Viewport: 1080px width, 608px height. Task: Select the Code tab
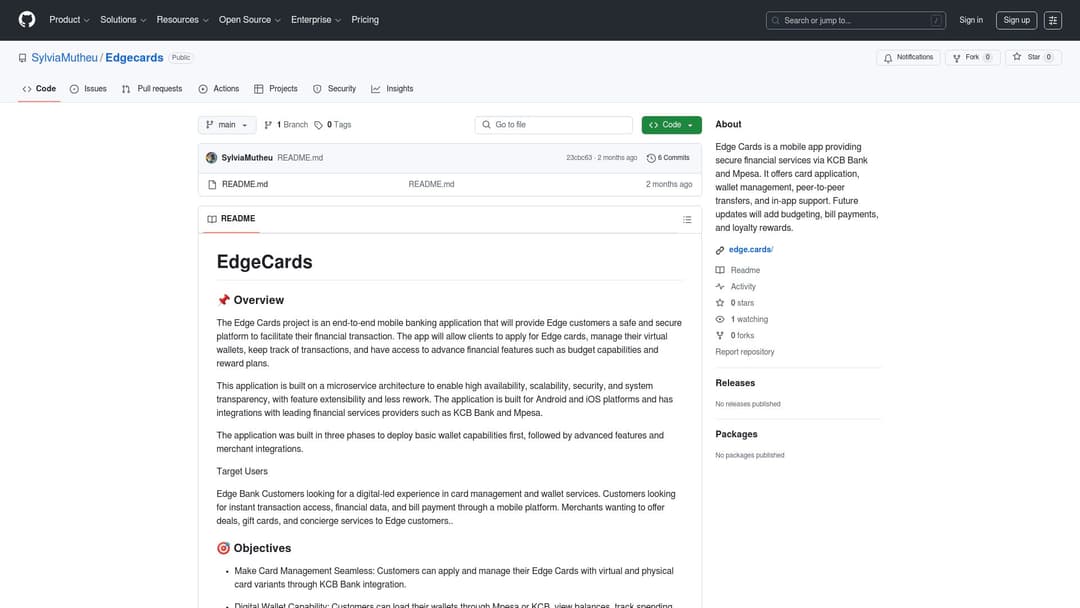(39, 89)
